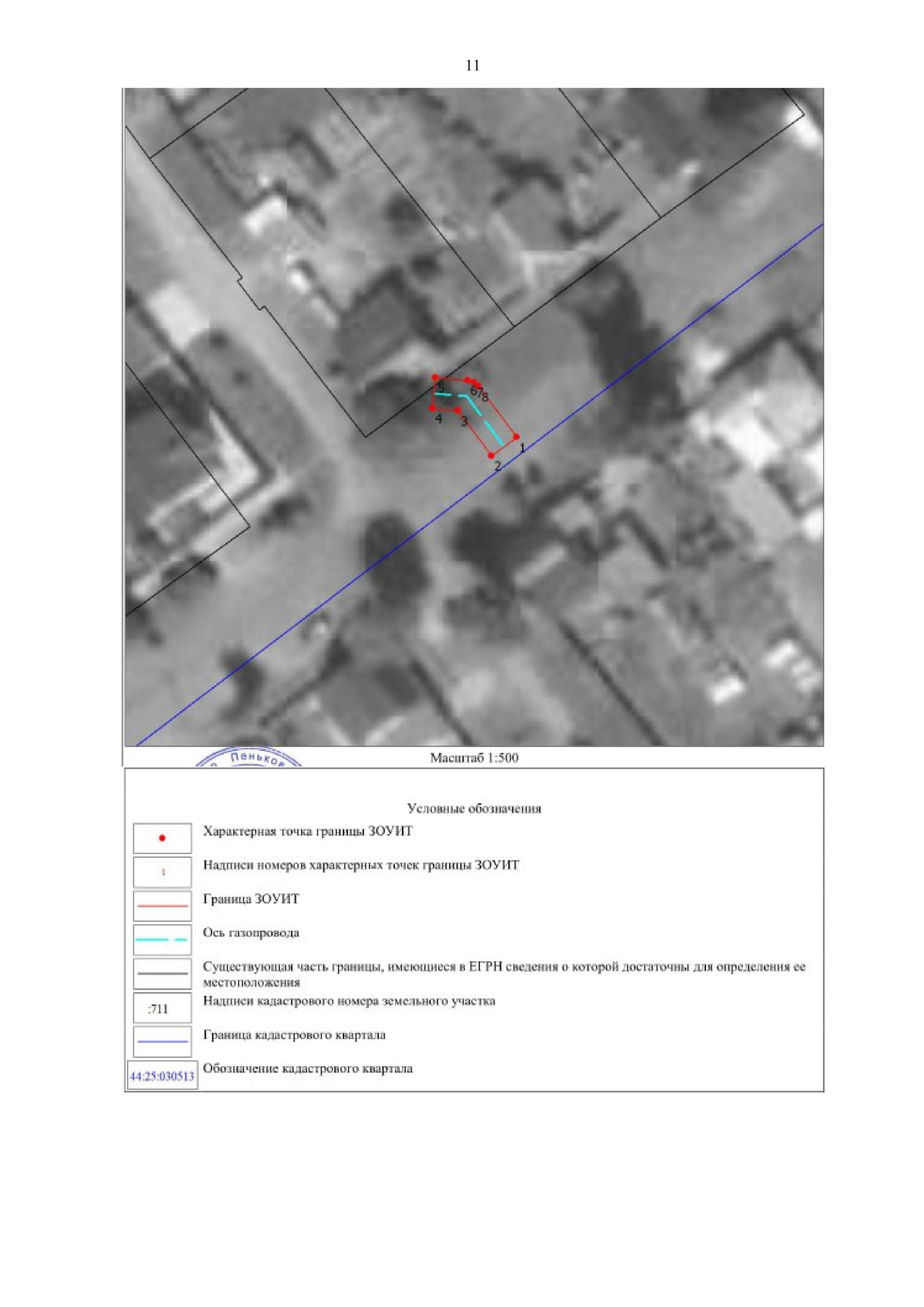Click boundary point 1 on the map
The image size is (924, 1307).
tap(516, 437)
